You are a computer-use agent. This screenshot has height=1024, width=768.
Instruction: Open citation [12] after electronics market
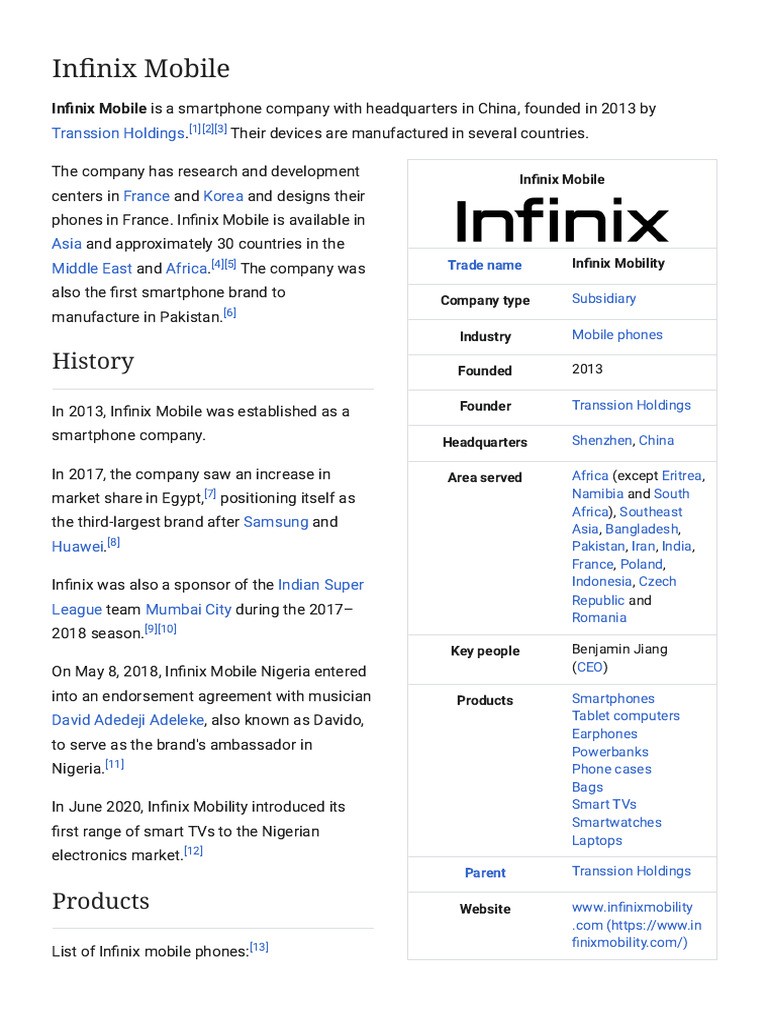coord(193,851)
